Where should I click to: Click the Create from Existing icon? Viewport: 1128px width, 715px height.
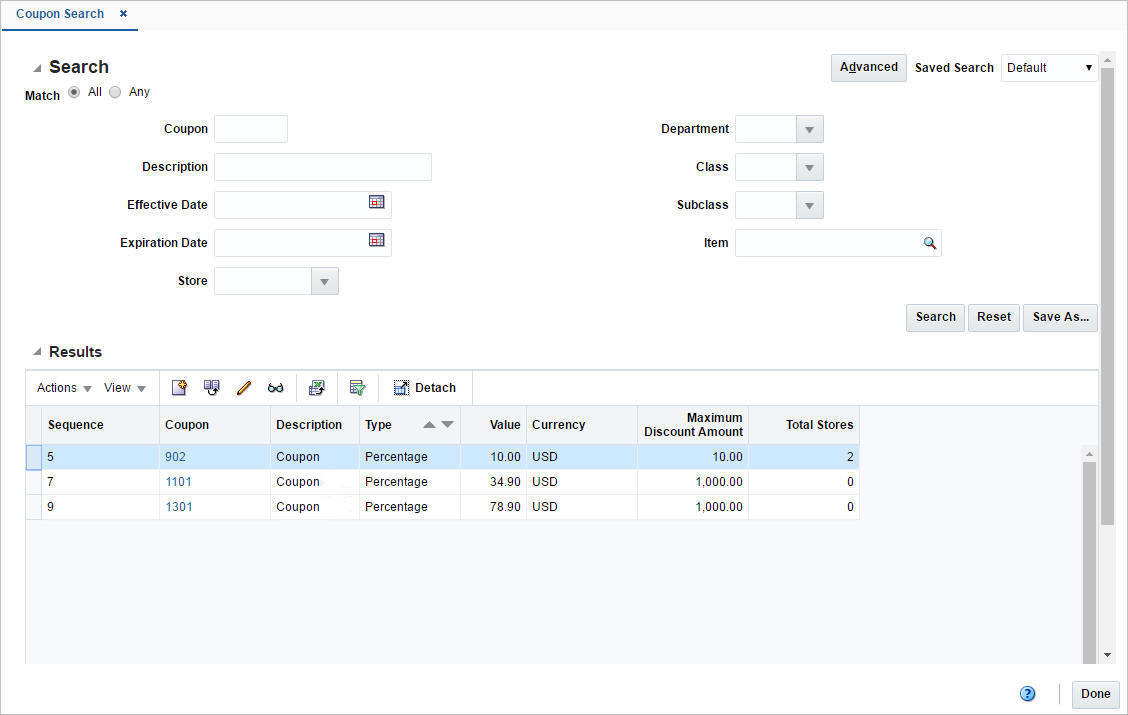pos(212,388)
